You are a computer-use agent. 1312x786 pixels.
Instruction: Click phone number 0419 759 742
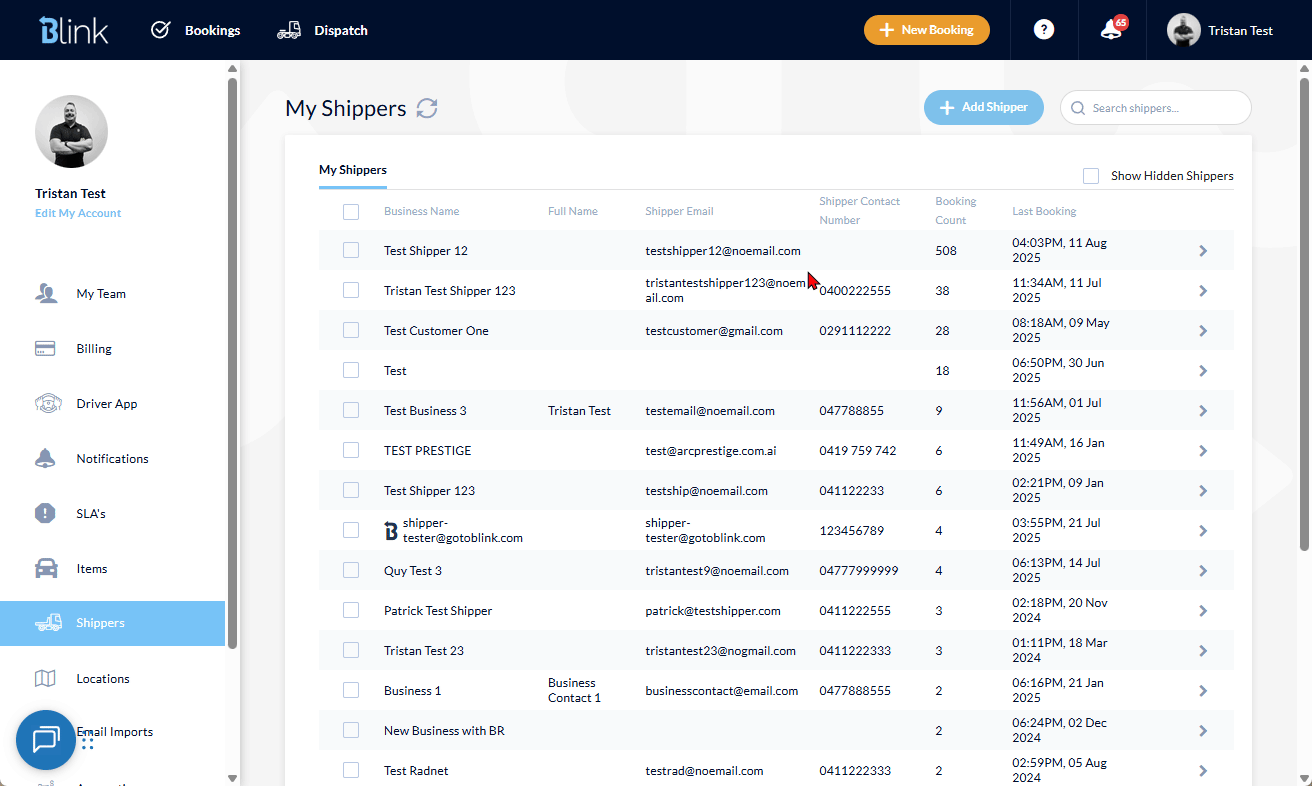click(858, 451)
